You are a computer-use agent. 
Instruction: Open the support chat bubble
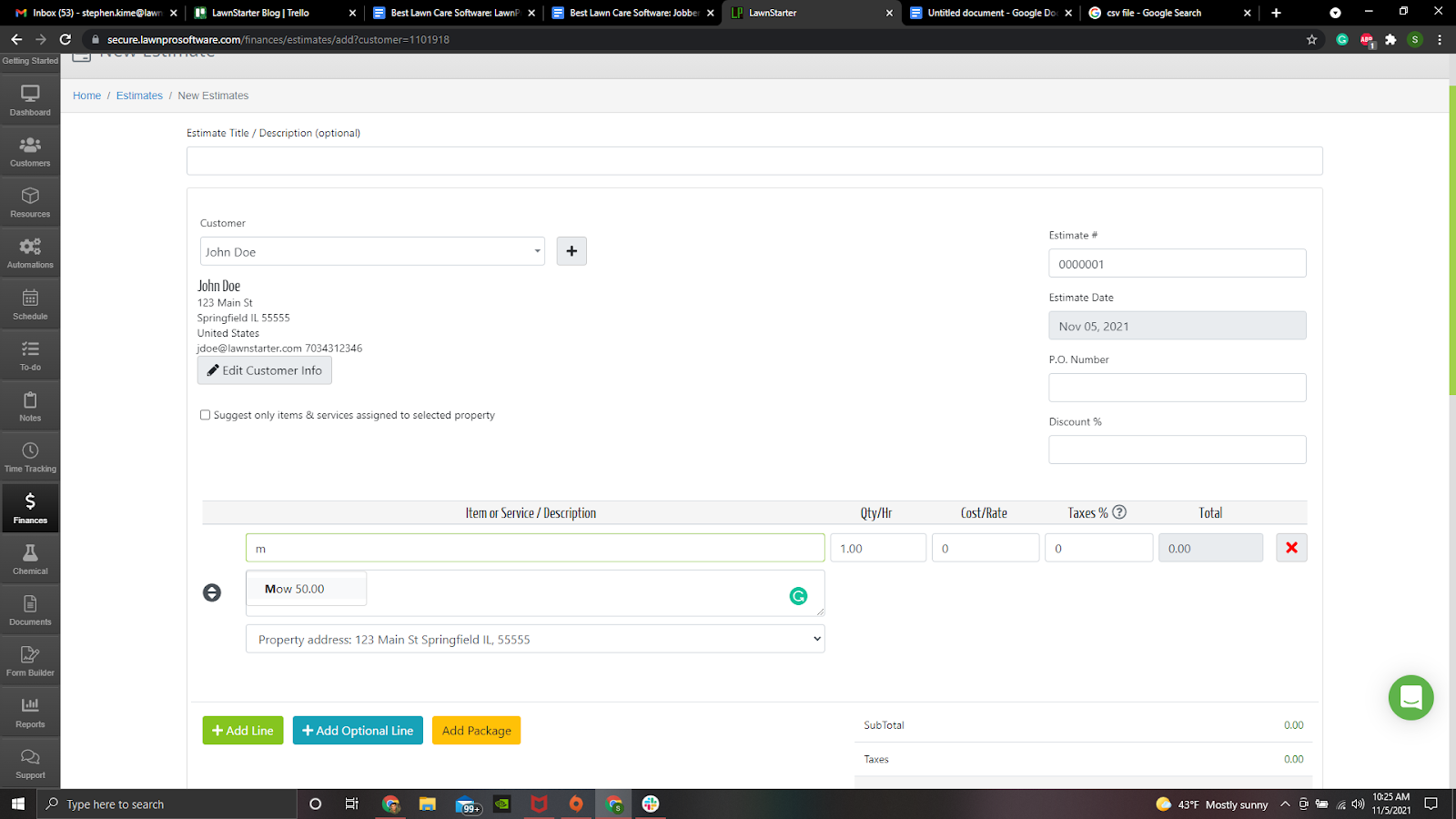(x=1411, y=698)
